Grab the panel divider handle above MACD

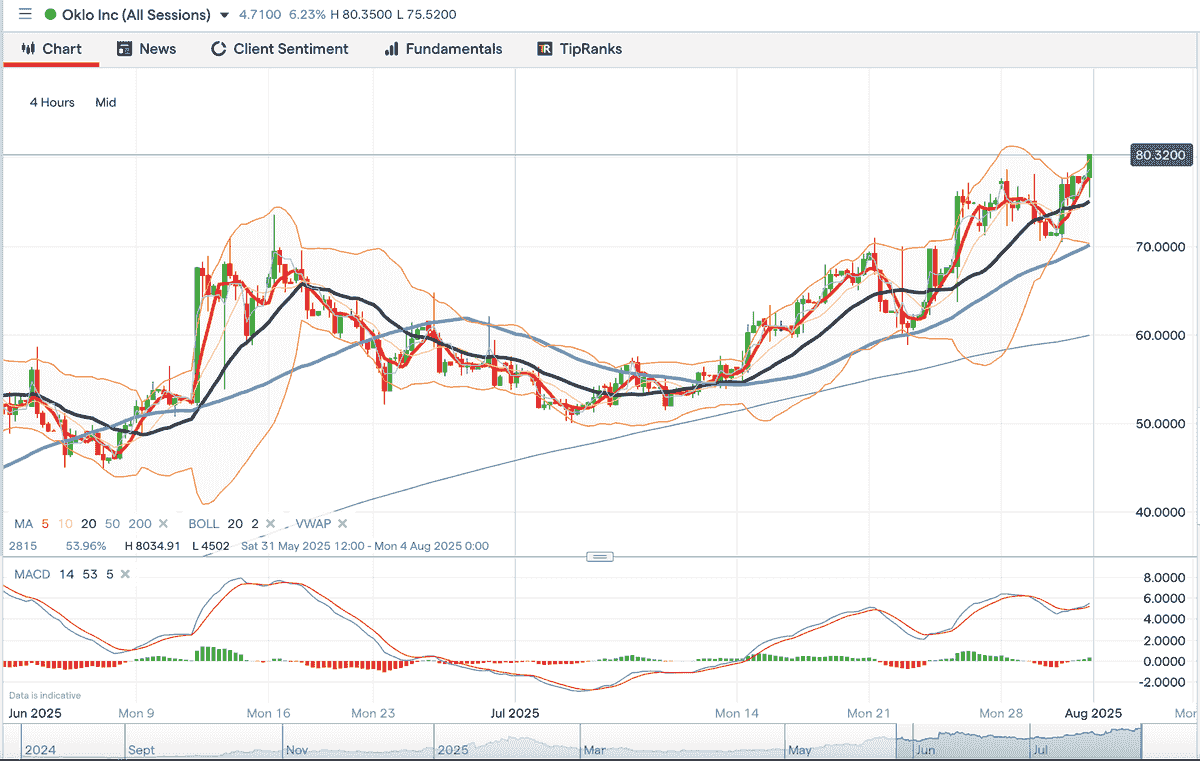coord(600,556)
